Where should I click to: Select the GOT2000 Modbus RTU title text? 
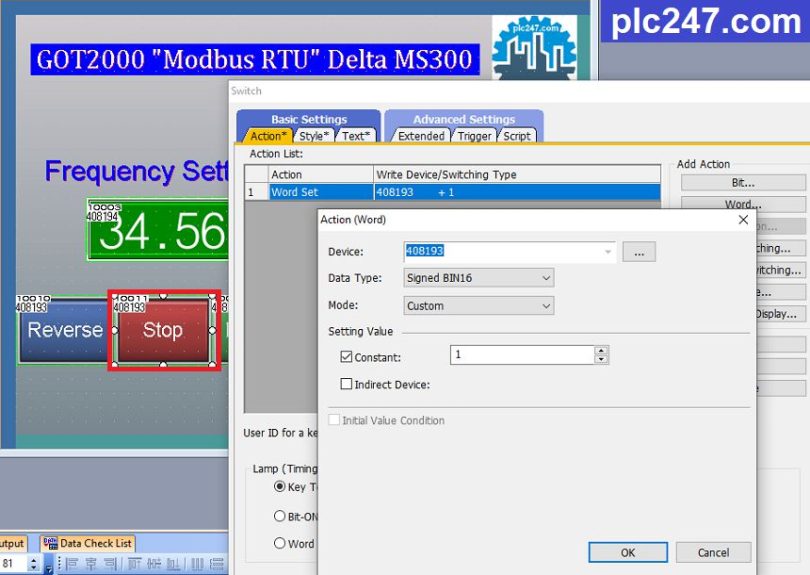coord(255,59)
